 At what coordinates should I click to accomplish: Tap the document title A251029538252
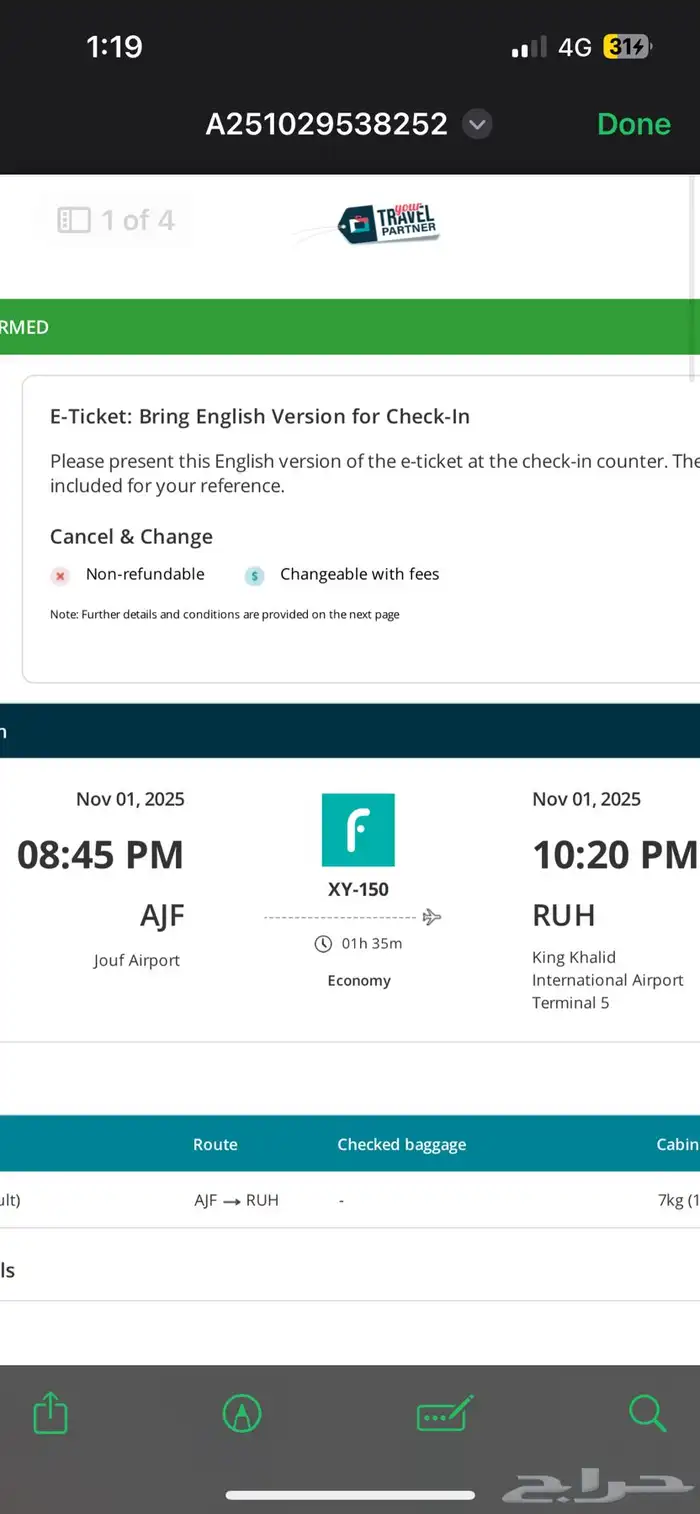pyautogui.click(x=326, y=124)
